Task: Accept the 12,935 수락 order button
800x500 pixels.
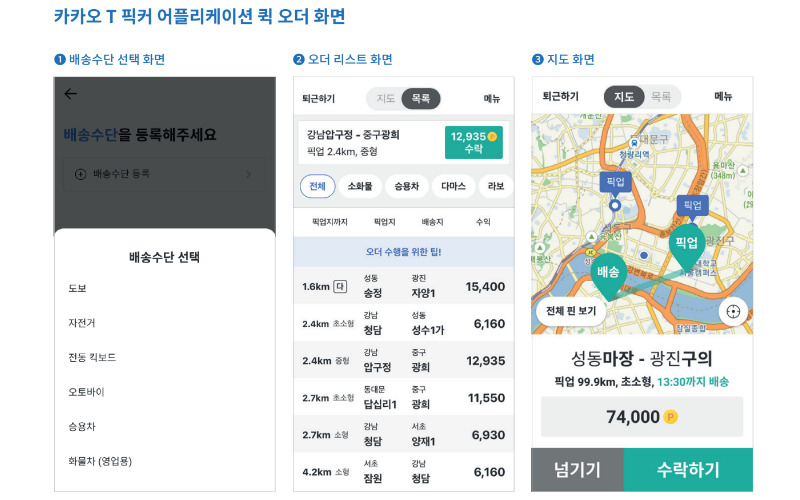Action: 473,142
